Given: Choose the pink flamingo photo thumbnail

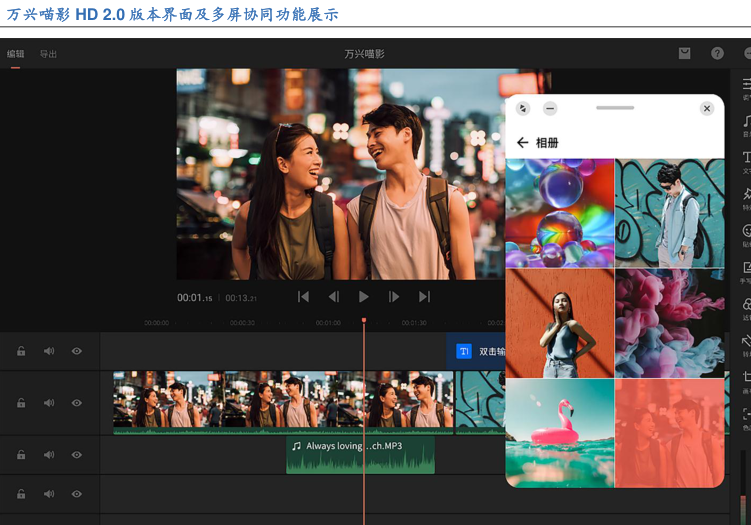Looking at the screenshot, I should [x=559, y=432].
